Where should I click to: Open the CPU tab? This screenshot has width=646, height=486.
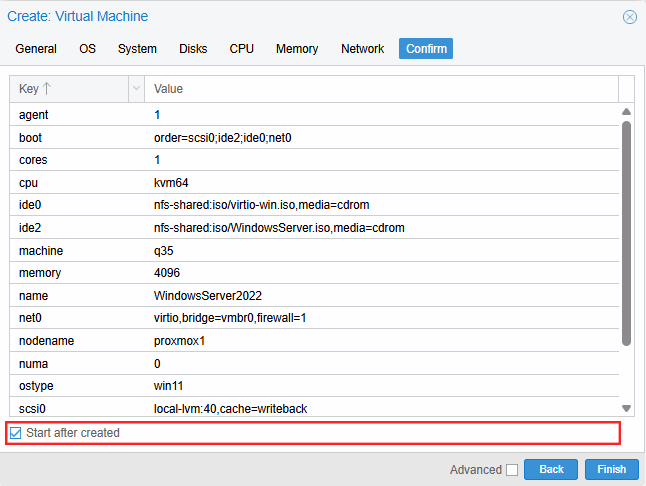pos(241,49)
